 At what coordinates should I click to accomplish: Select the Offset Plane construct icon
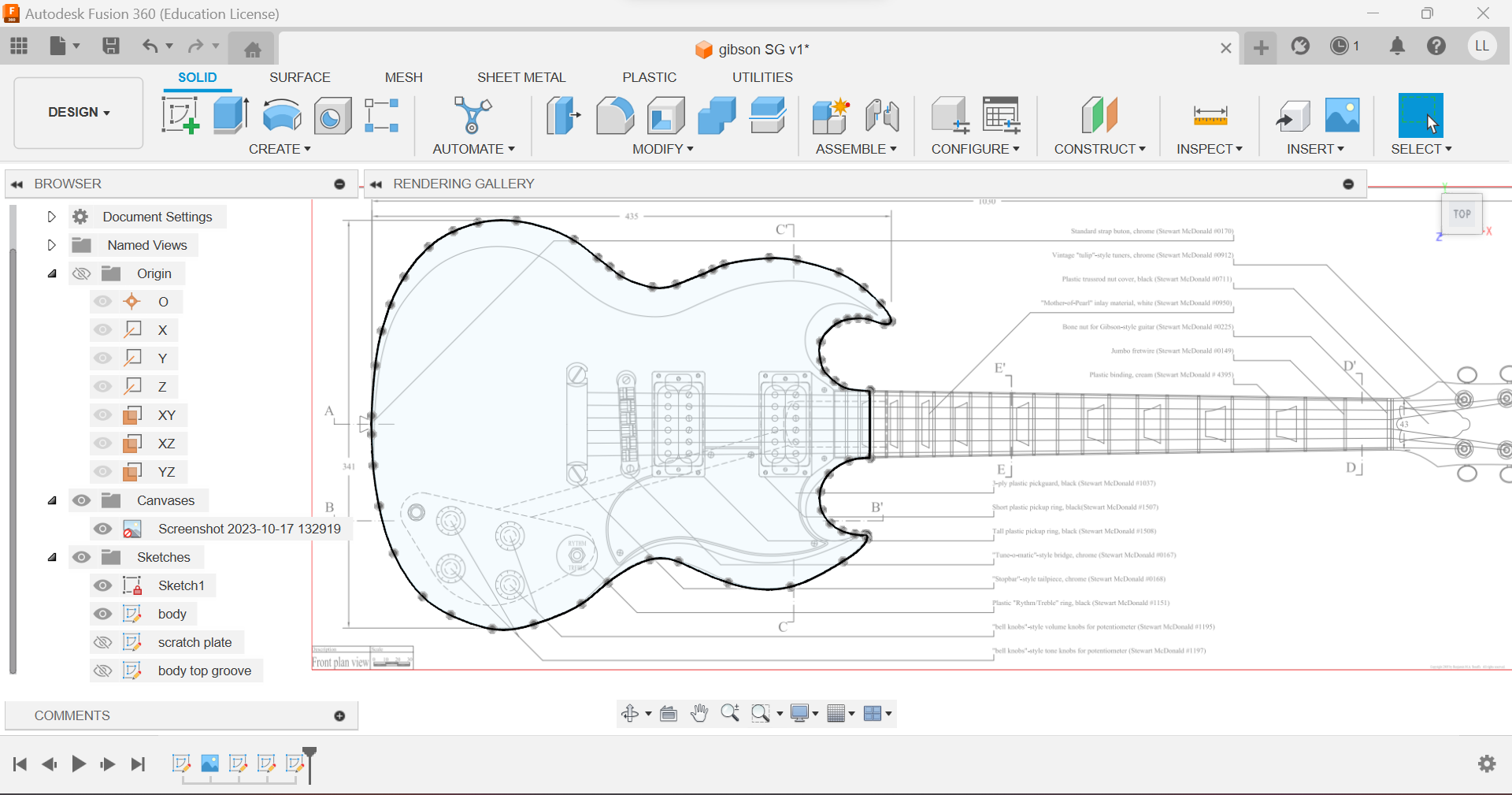coord(1100,115)
